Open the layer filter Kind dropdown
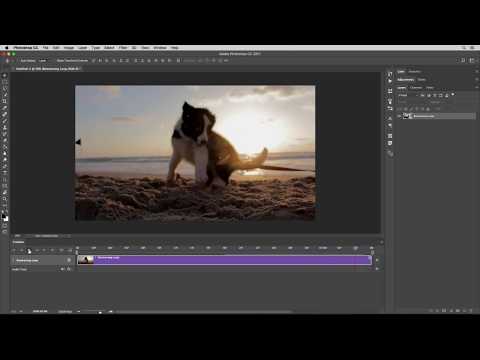 pos(408,95)
